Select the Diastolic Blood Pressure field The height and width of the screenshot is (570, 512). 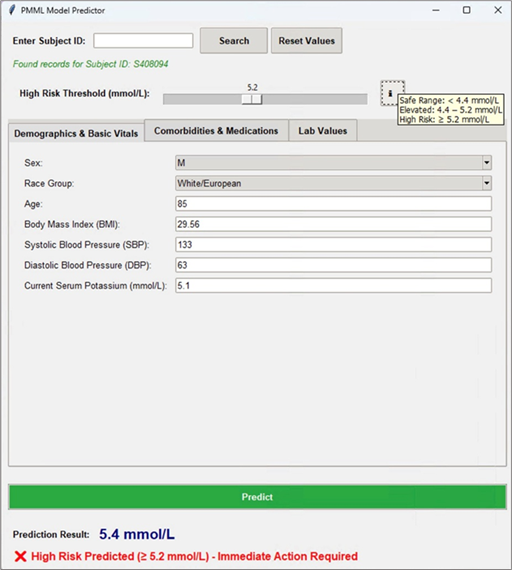(x=333, y=265)
